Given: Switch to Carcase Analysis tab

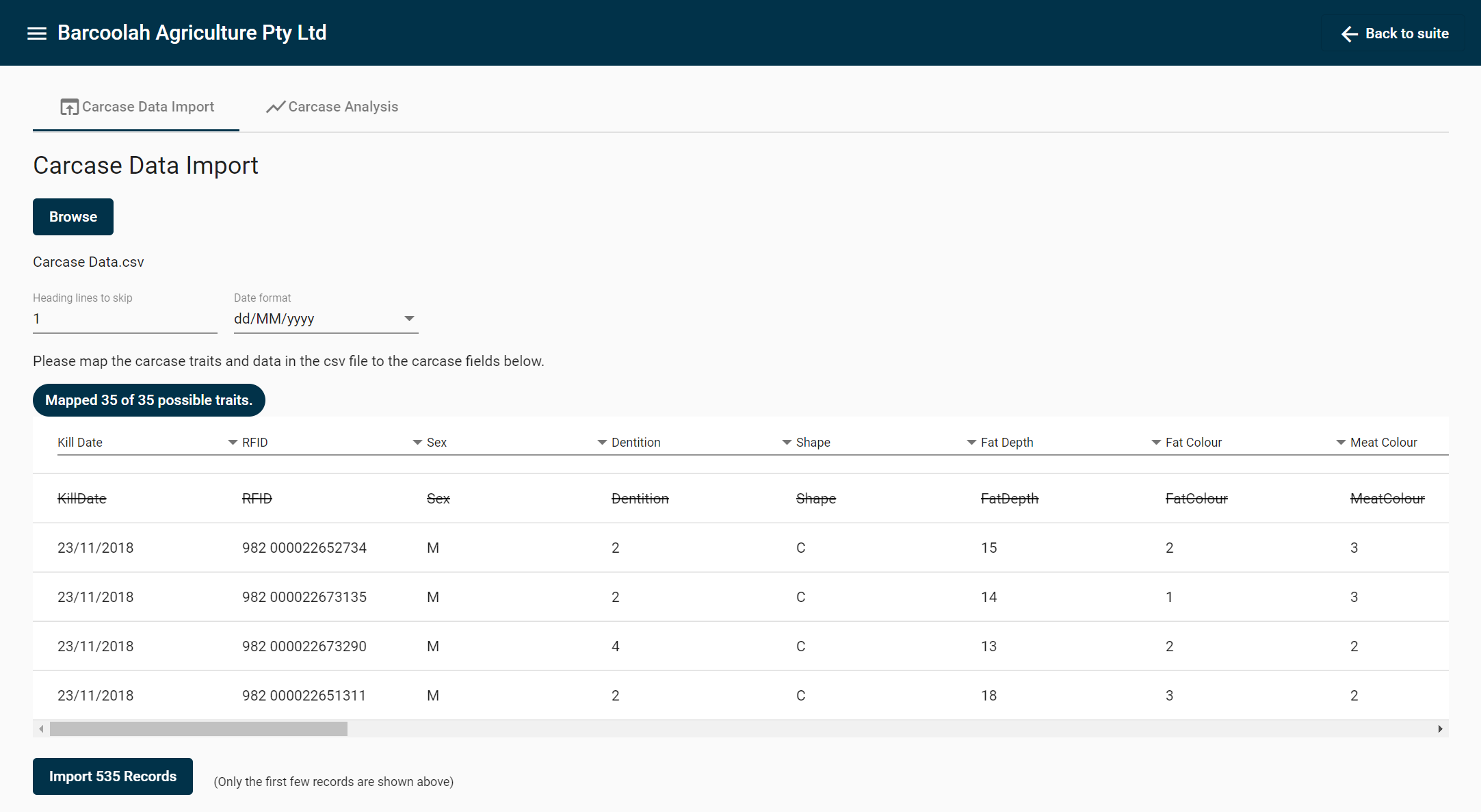Looking at the screenshot, I should (x=331, y=107).
